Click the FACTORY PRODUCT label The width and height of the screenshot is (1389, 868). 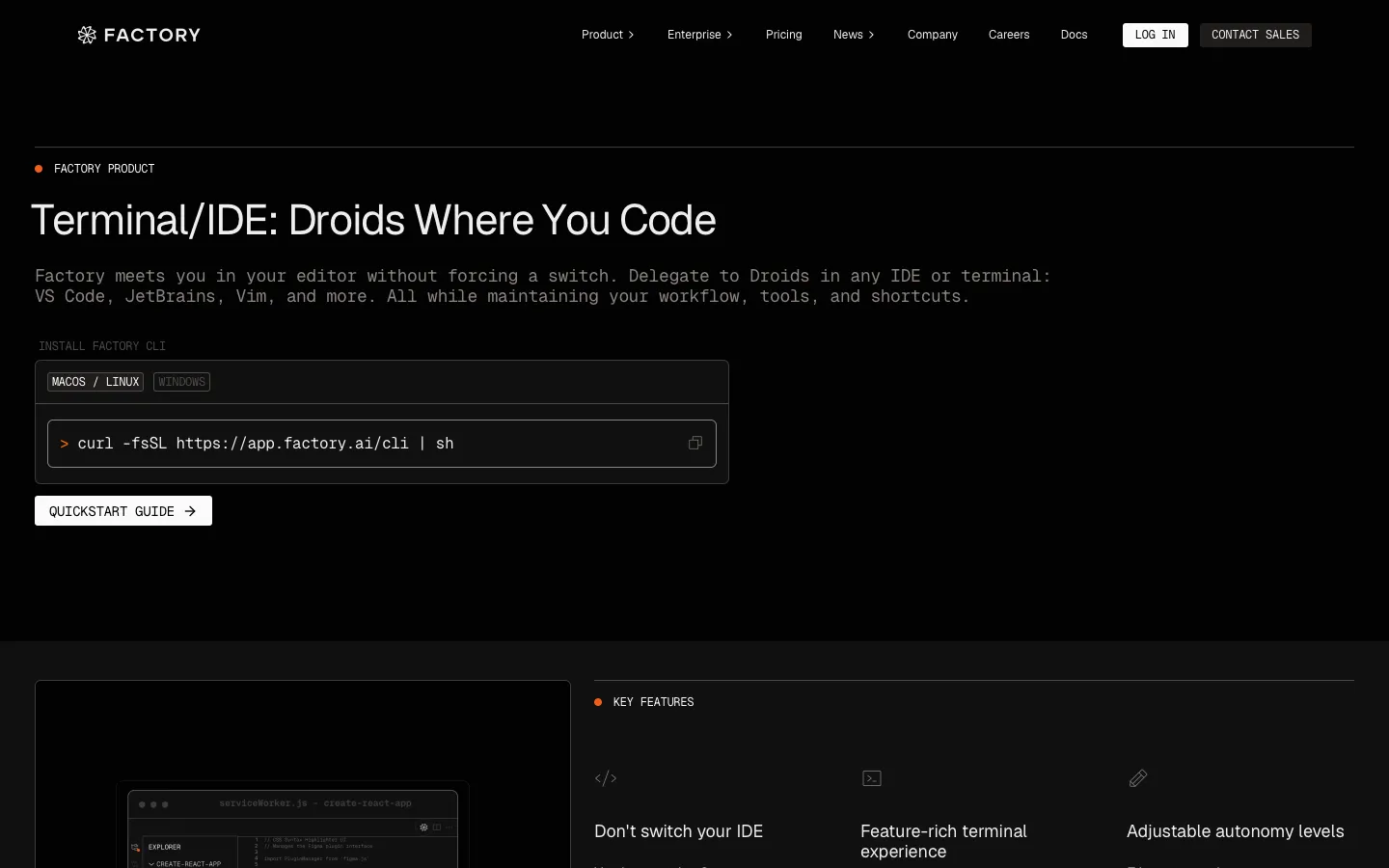[104, 169]
